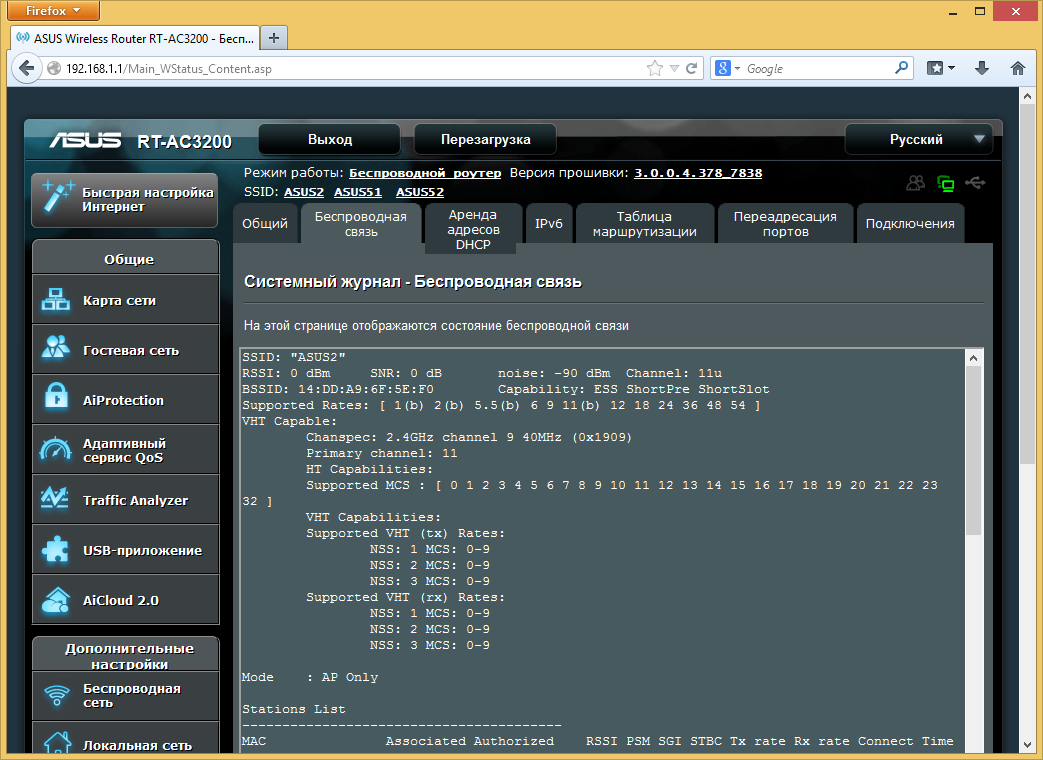Expand the Русский language dropdown
The width and height of the screenshot is (1043, 760).
[919, 139]
